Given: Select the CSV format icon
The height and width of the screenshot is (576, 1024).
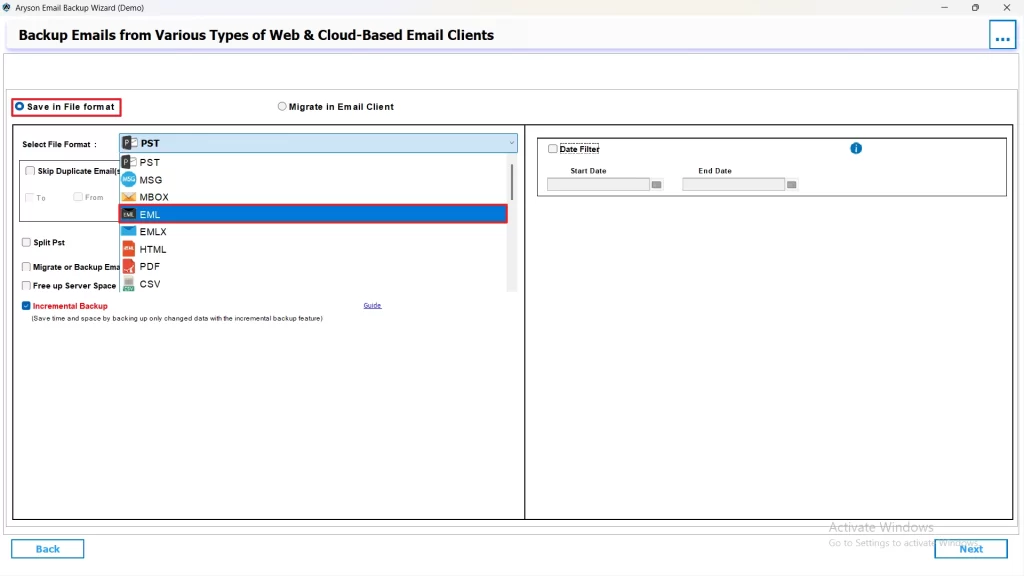Looking at the screenshot, I should pyautogui.click(x=129, y=284).
